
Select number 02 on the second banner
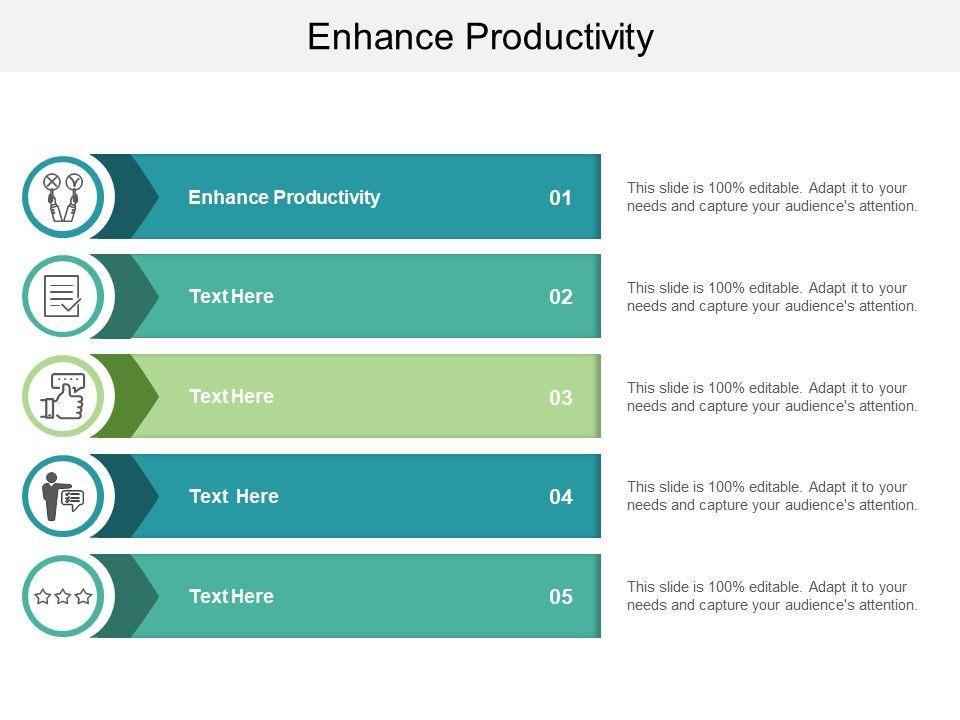coord(561,298)
